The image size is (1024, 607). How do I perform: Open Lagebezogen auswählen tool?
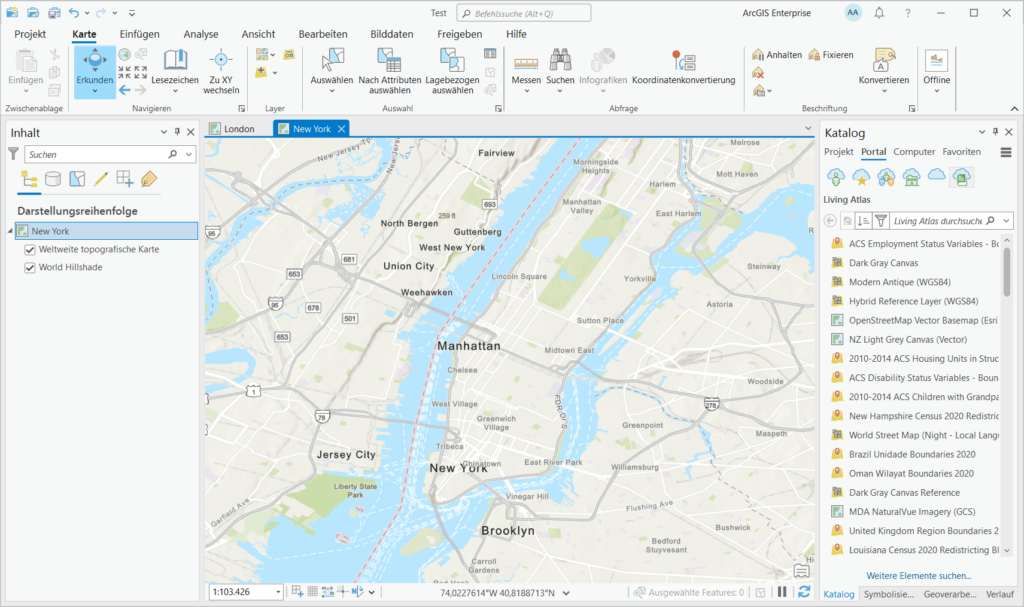[x=452, y=71]
